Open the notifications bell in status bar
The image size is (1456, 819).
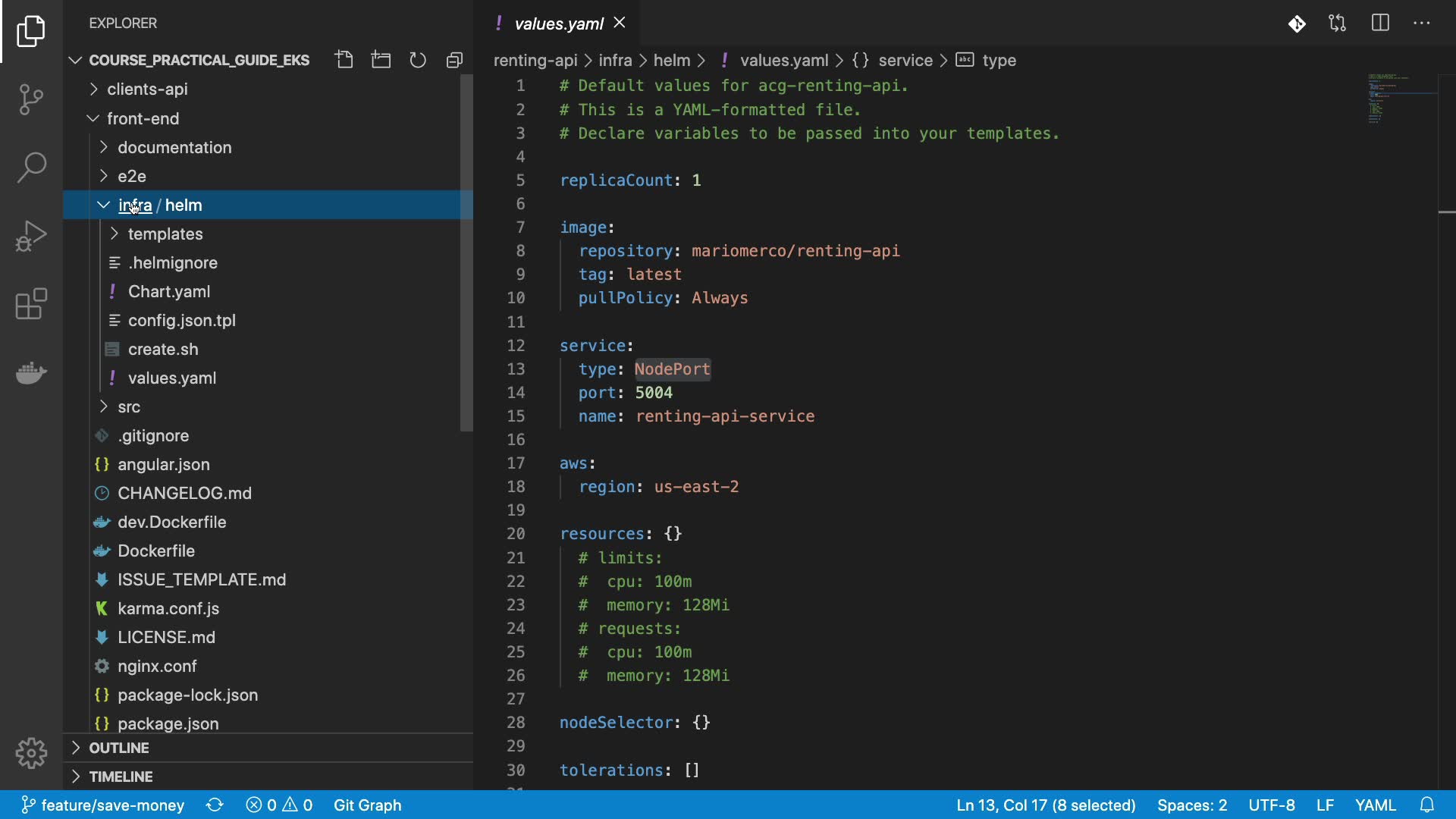[1426, 805]
